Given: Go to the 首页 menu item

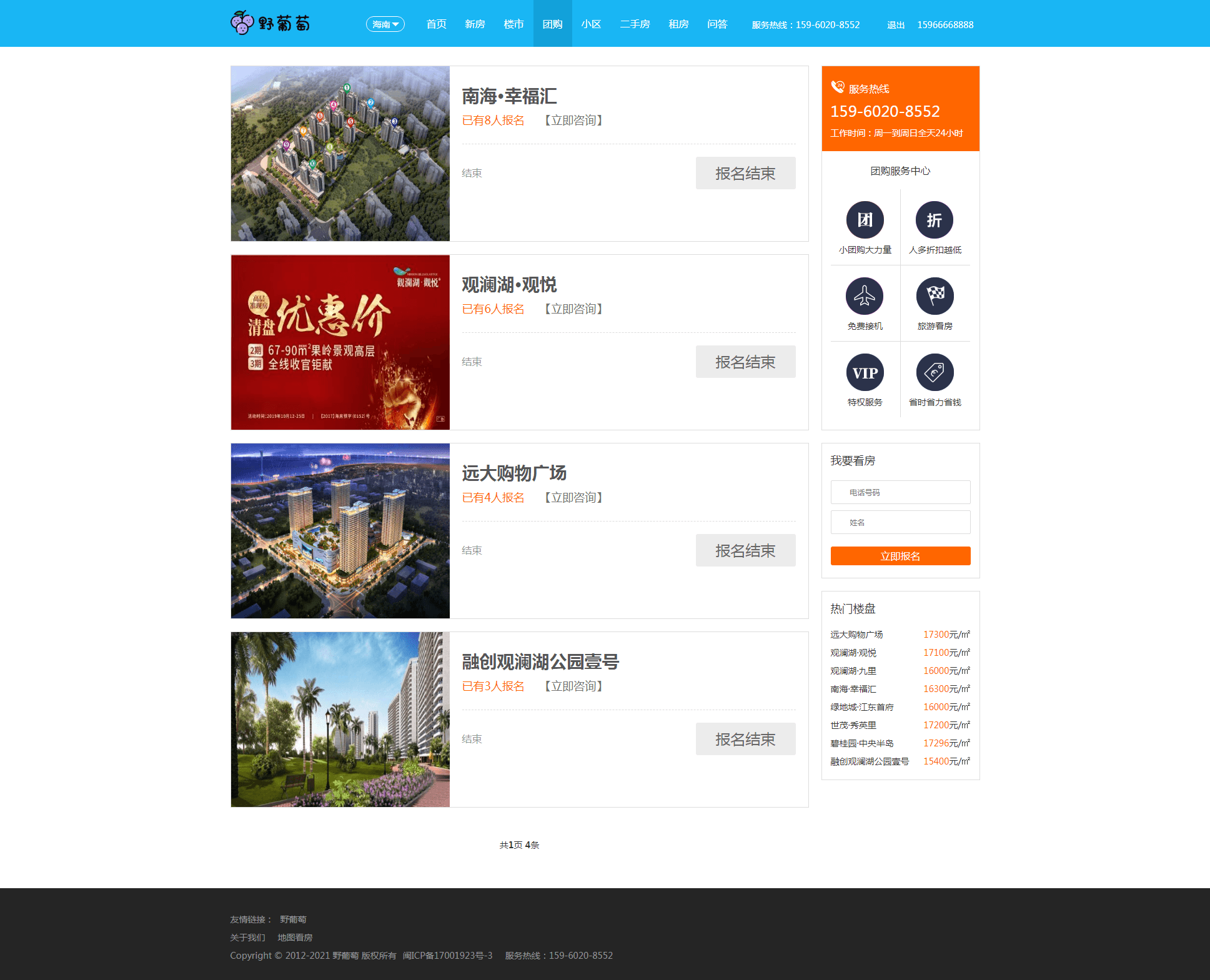Looking at the screenshot, I should click(x=436, y=24).
